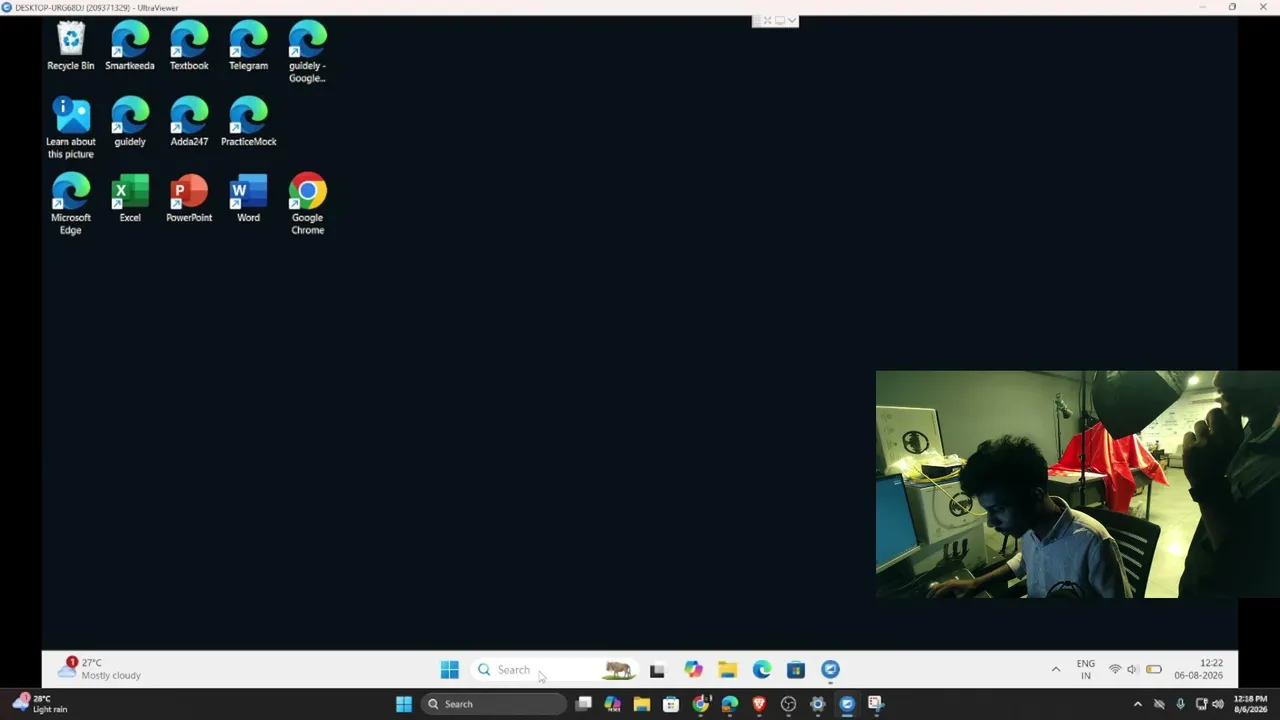Select Learn about this picture icon

70,128
